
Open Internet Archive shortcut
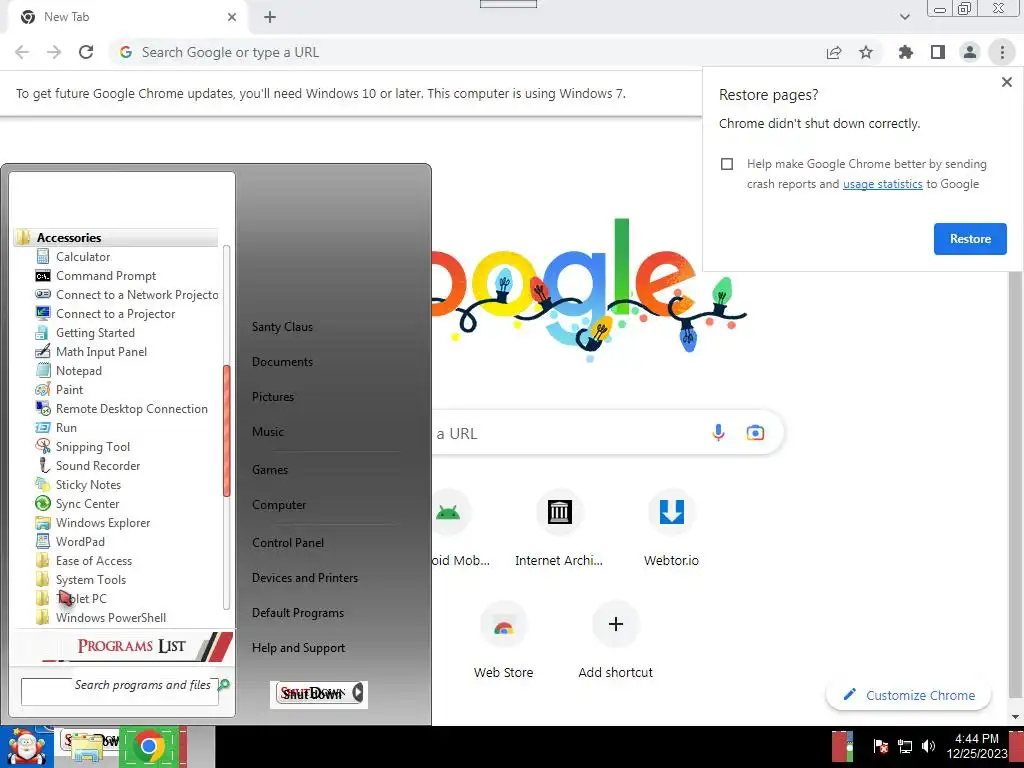click(559, 528)
